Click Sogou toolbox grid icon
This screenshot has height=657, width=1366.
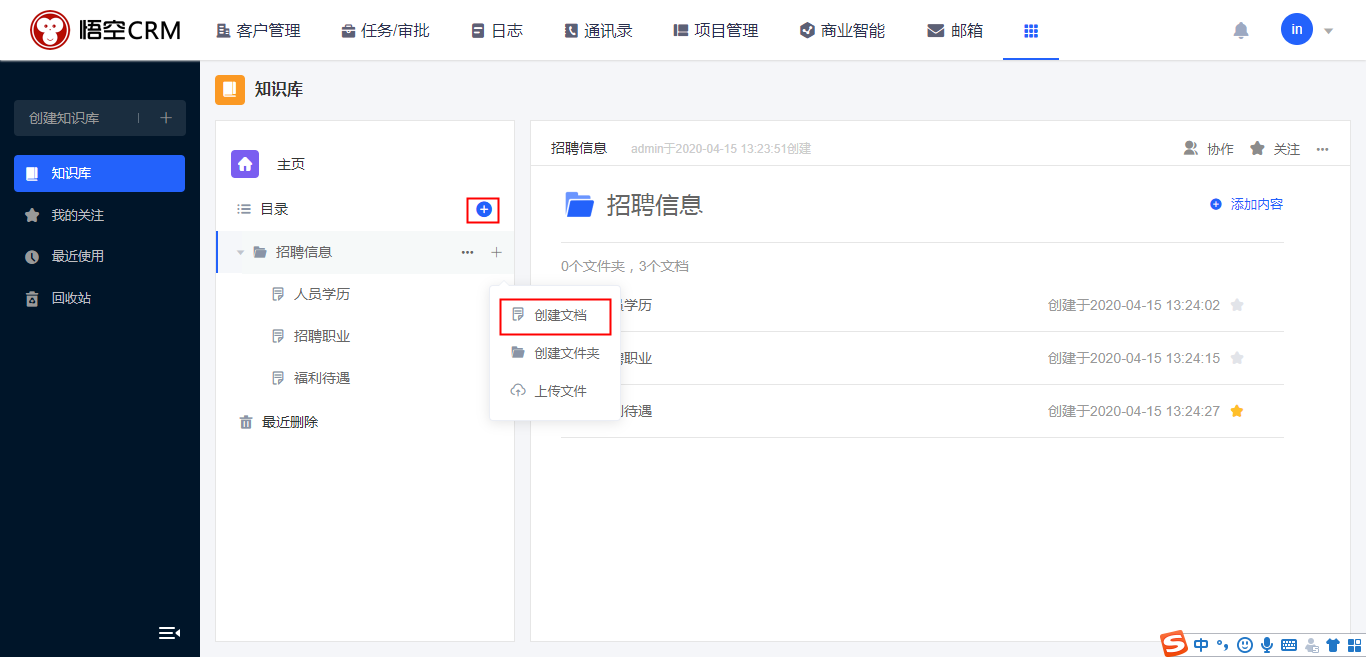pyautogui.click(x=1354, y=645)
